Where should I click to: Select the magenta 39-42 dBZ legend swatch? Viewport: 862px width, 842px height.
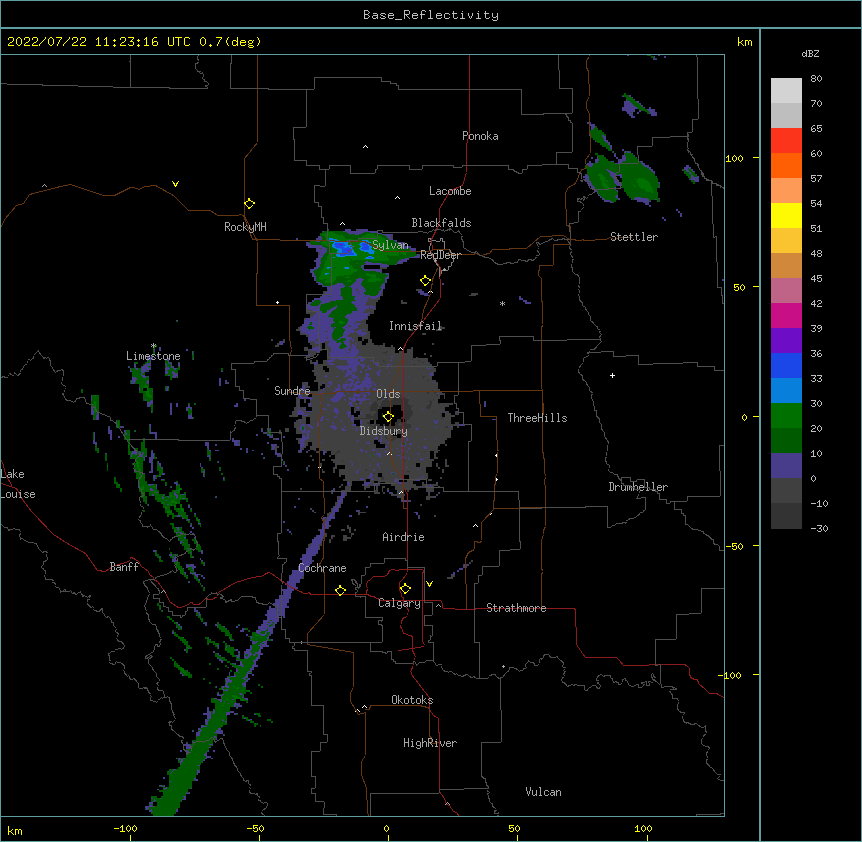786,315
